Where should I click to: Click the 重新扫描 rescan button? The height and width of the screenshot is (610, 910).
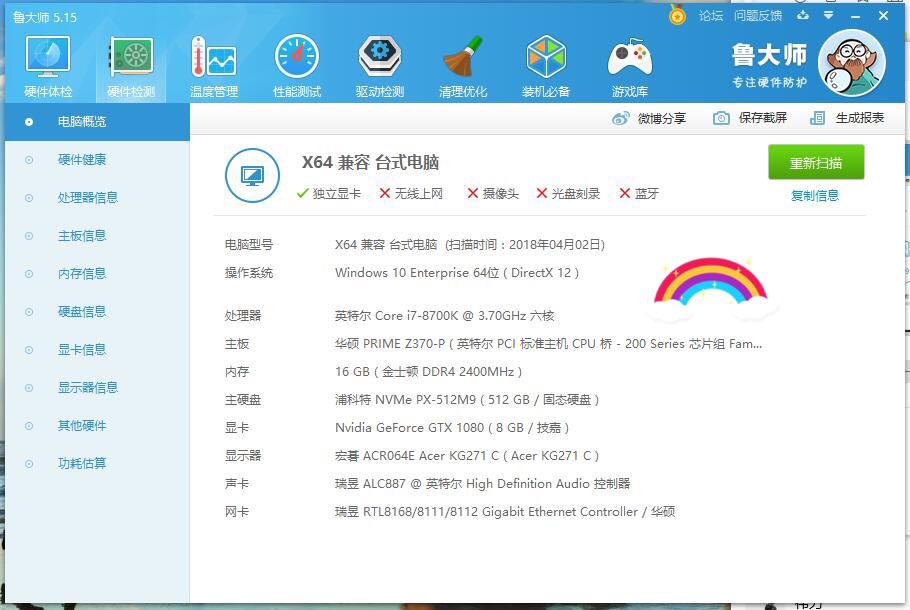816,163
